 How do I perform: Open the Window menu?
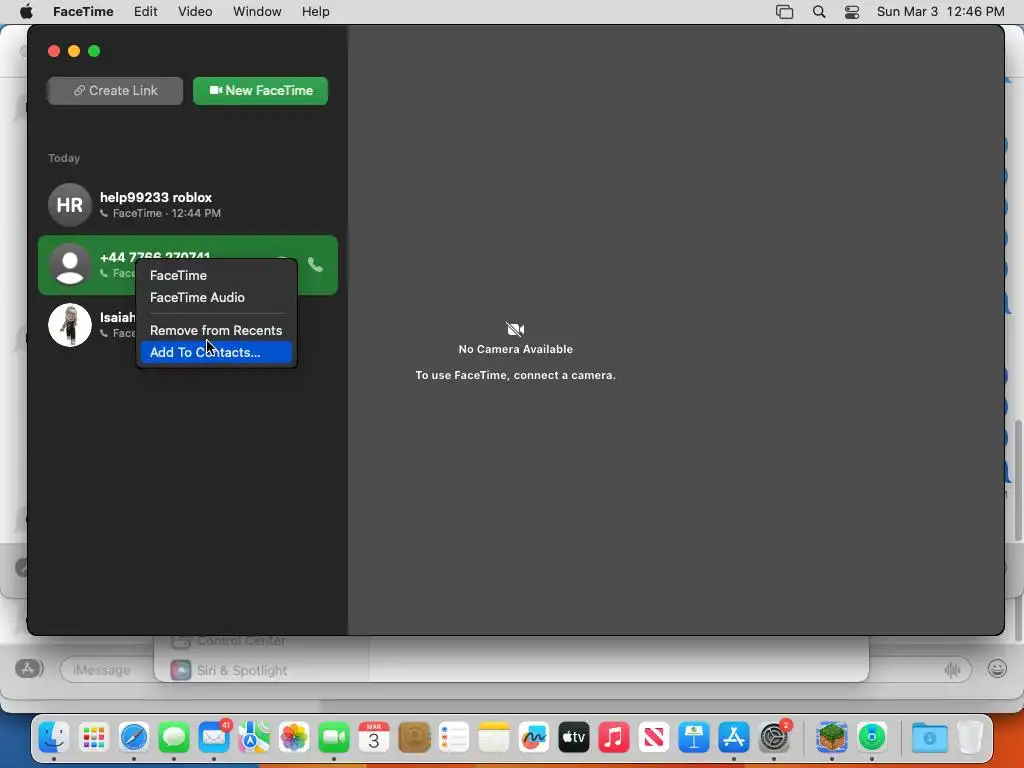257,12
